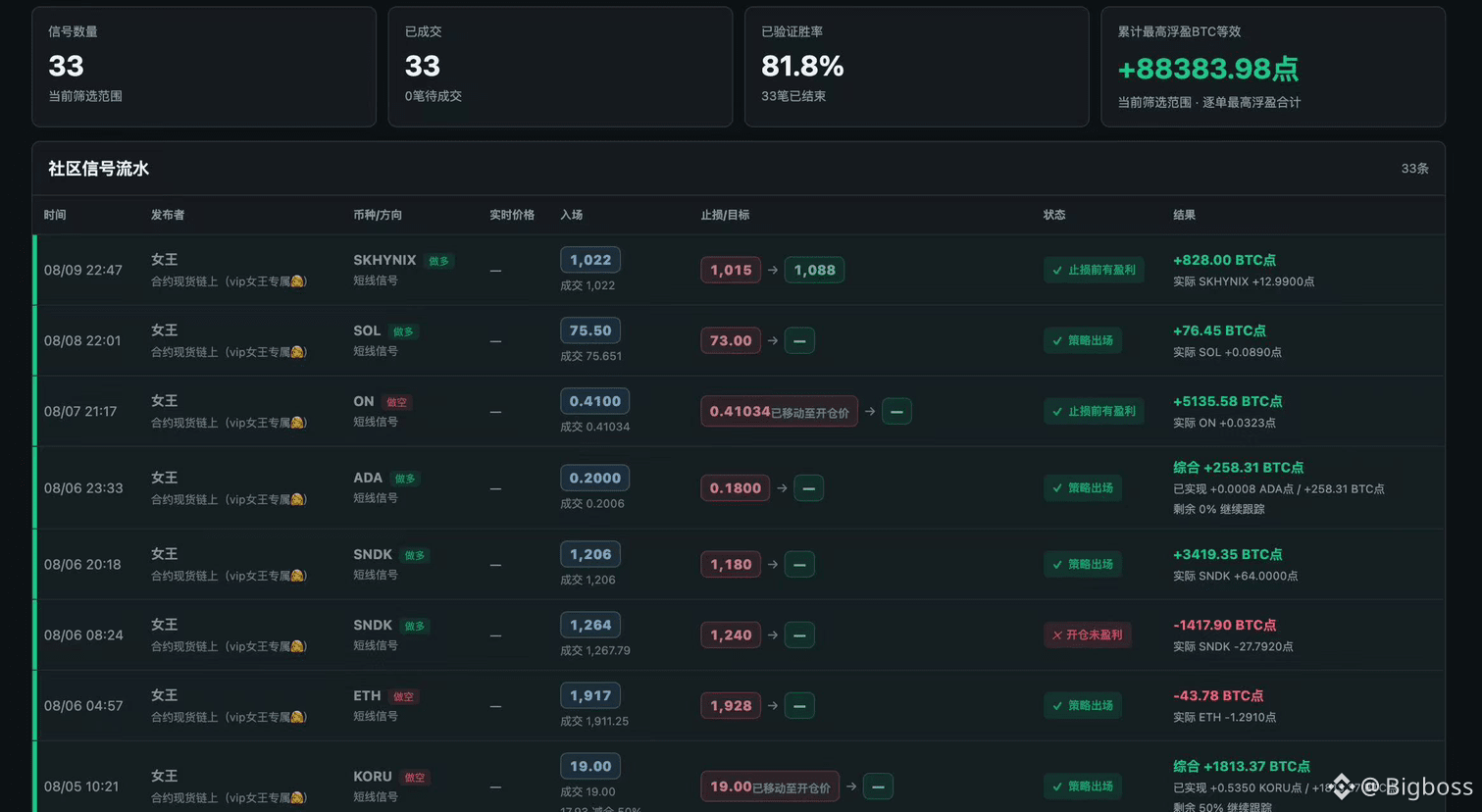Click the 75.50 entry price pill

(x=590, y=330)
